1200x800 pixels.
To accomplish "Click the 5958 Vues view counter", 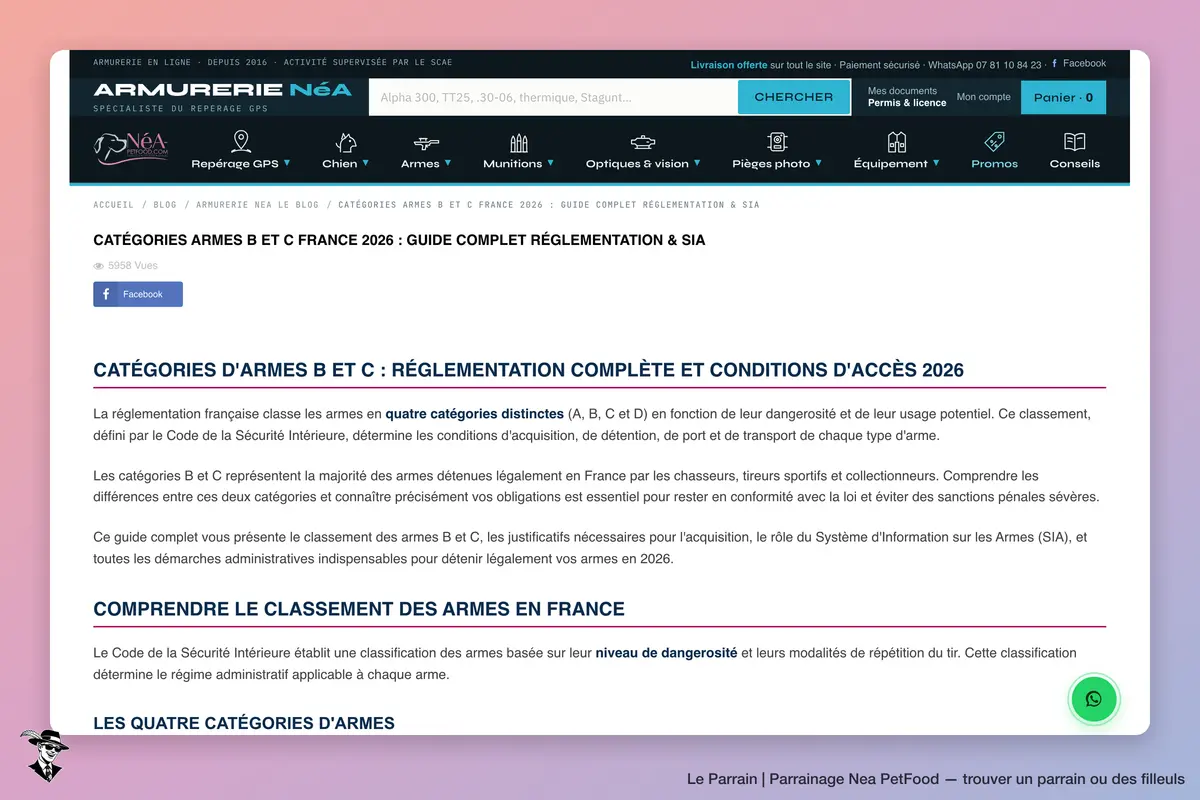I will tap(125, 266).
